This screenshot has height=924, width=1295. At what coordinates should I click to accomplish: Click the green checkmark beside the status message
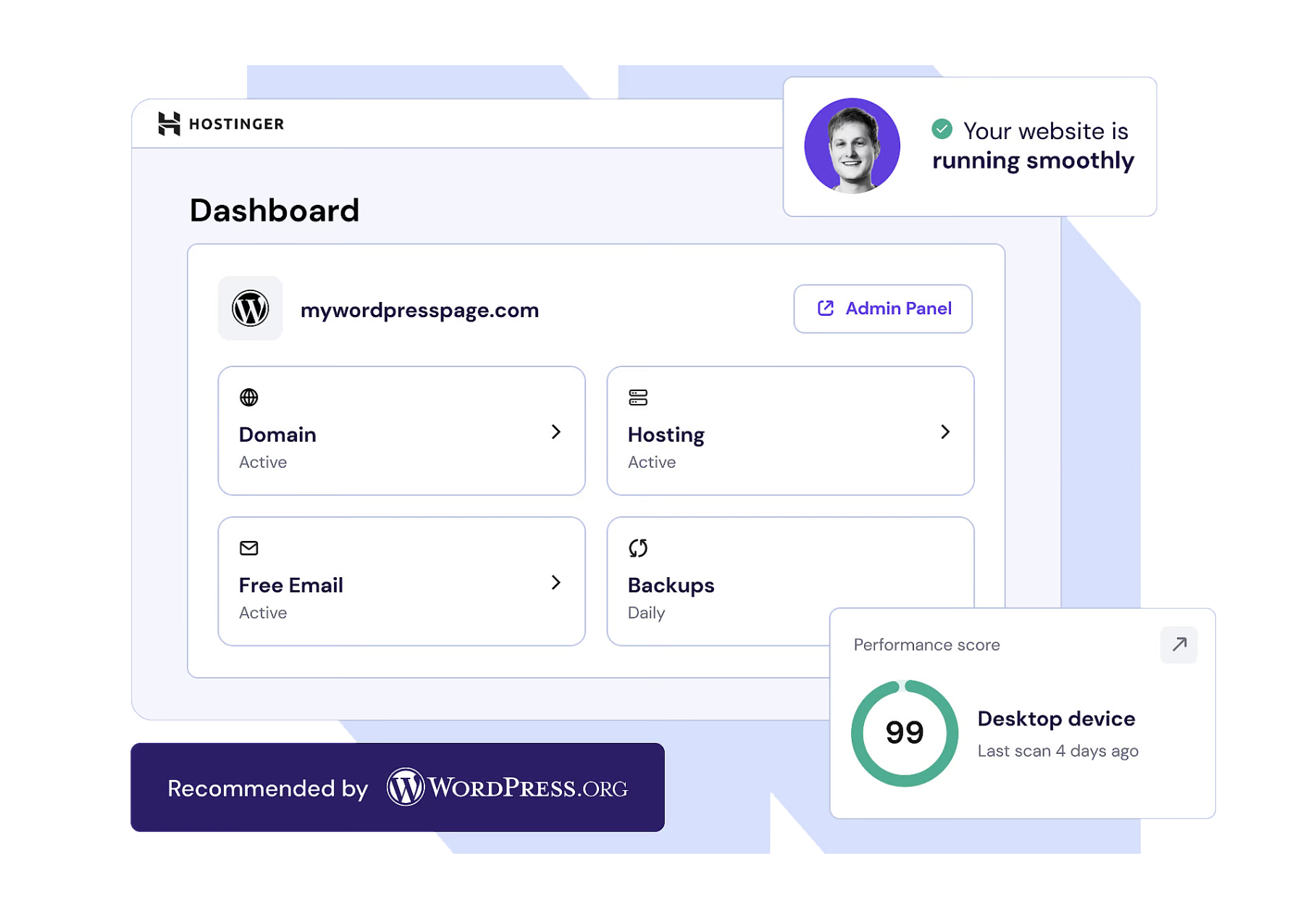tap(942, 130)
